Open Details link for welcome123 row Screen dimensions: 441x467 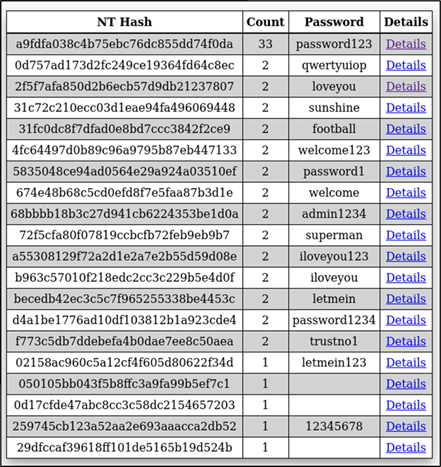coord(406,150)
